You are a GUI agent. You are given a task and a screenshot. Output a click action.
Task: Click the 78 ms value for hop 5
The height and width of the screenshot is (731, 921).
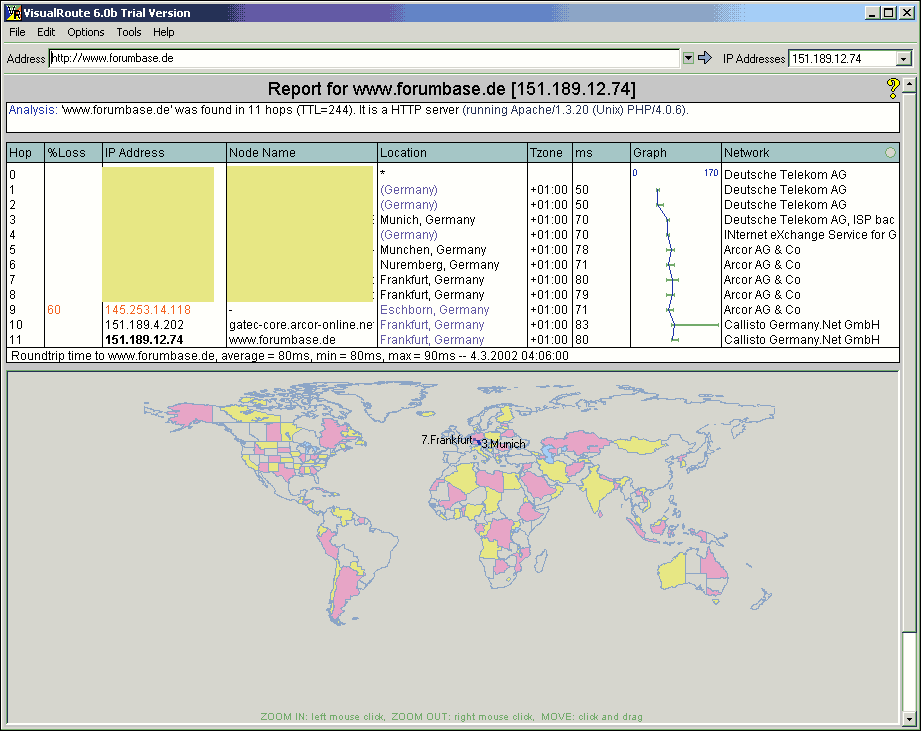coord(582,250)
